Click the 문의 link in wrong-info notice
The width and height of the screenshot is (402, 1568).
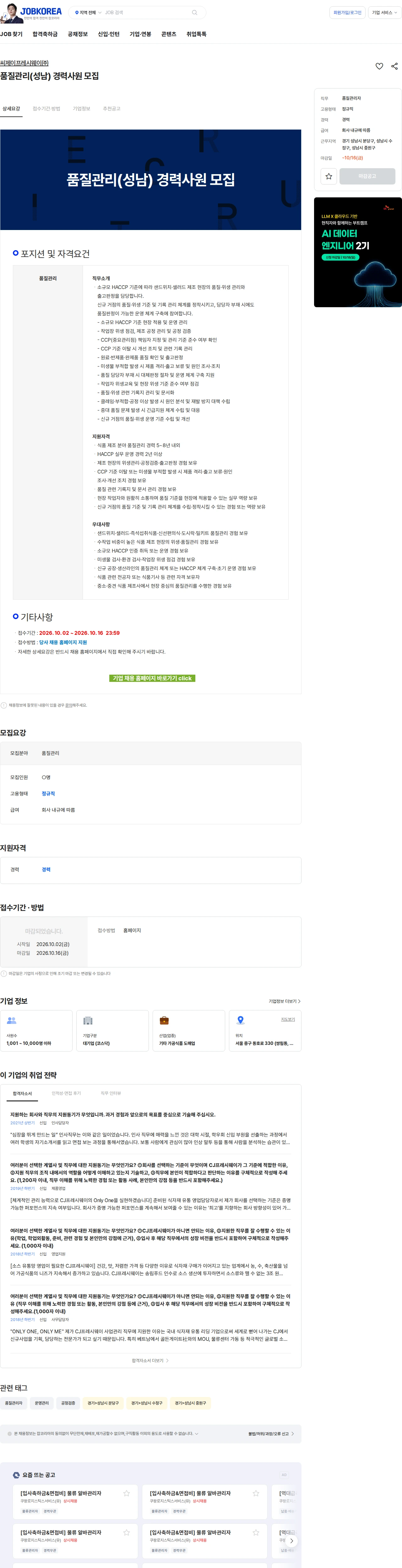tap(68, 705)
